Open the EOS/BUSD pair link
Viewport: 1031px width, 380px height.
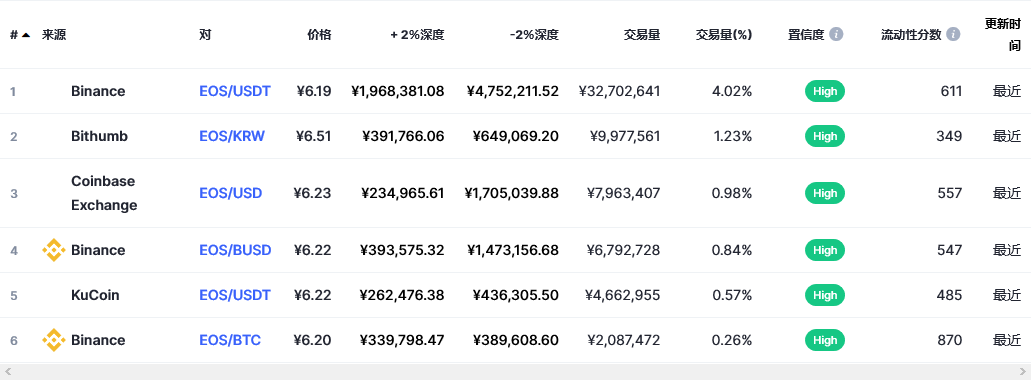235,250
